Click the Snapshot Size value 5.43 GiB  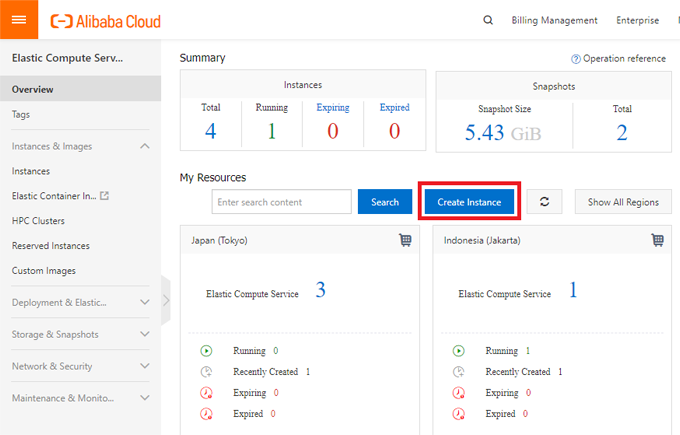coord(503,133)
